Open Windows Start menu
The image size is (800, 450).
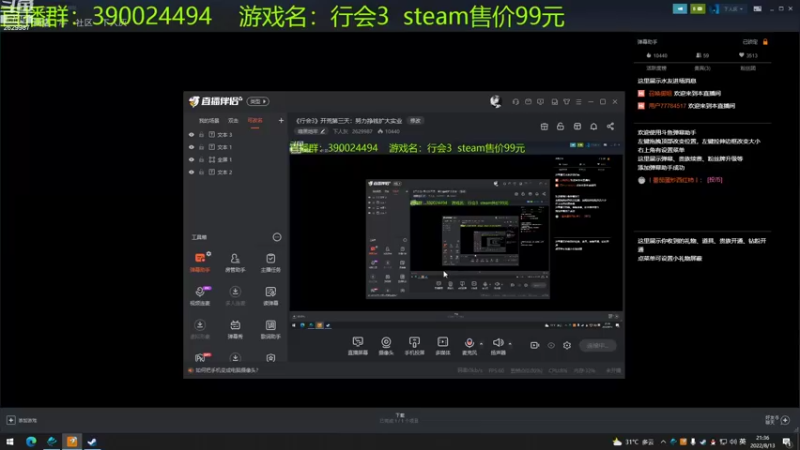tap(10, 442)
